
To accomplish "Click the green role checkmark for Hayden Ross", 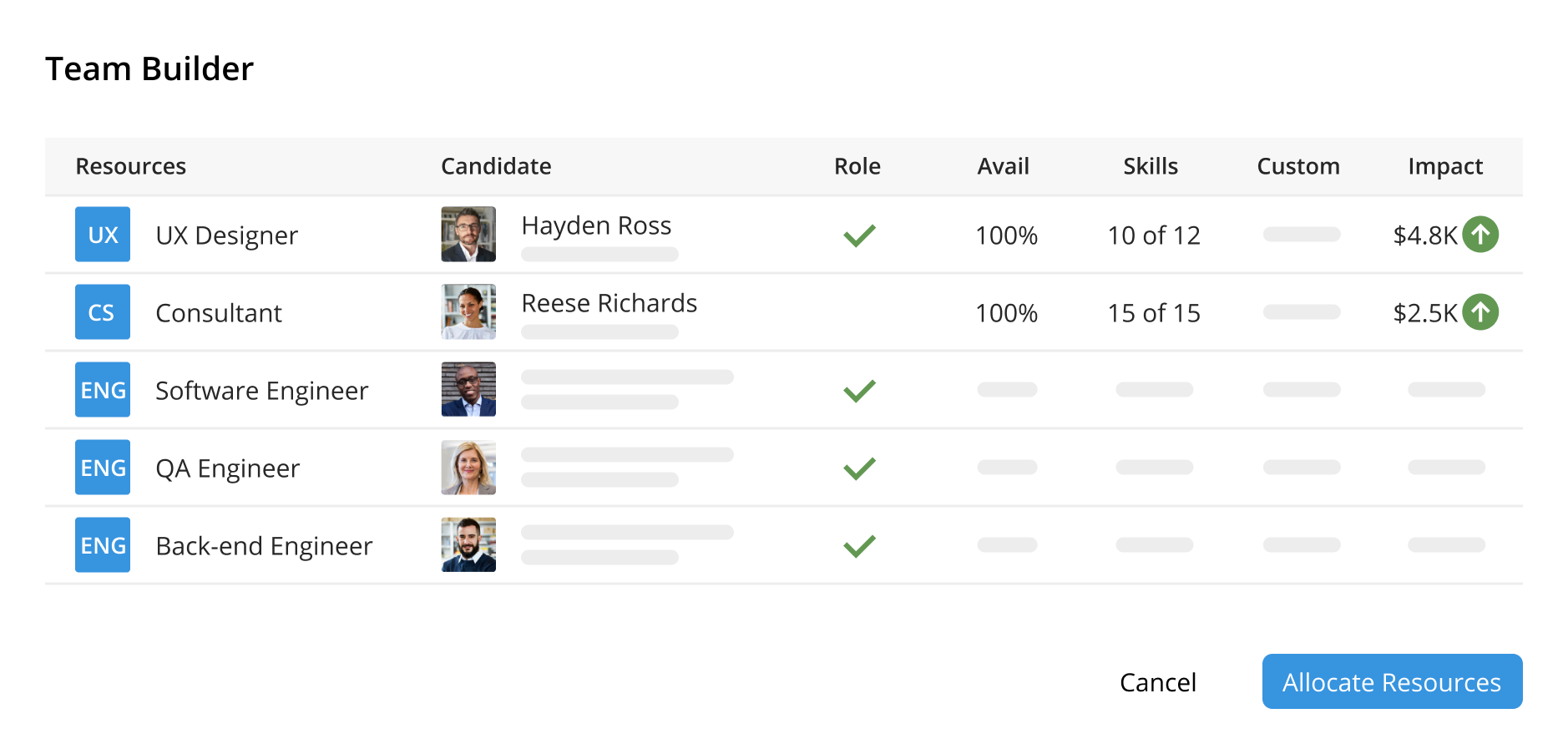I will point(858,235).
